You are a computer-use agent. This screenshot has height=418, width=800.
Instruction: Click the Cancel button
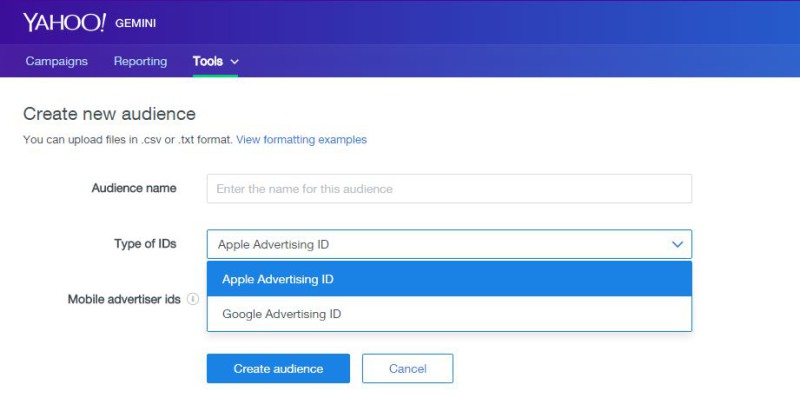click(x=407, y=368)
